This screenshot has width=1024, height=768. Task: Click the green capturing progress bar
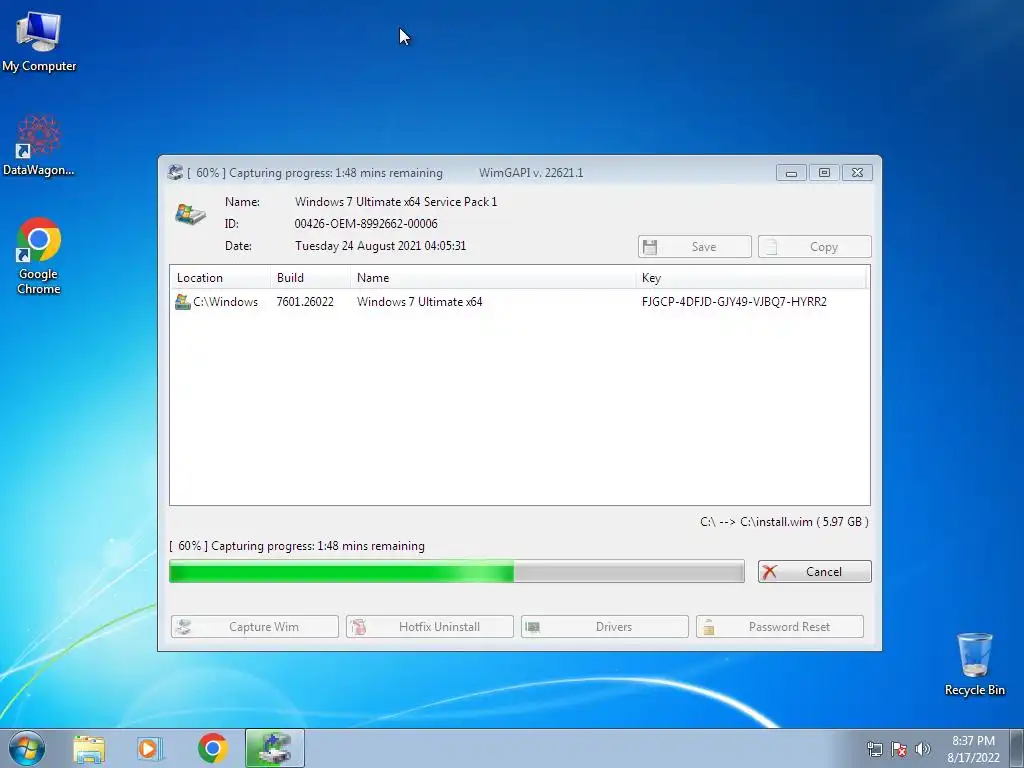(x=456, y=571)
